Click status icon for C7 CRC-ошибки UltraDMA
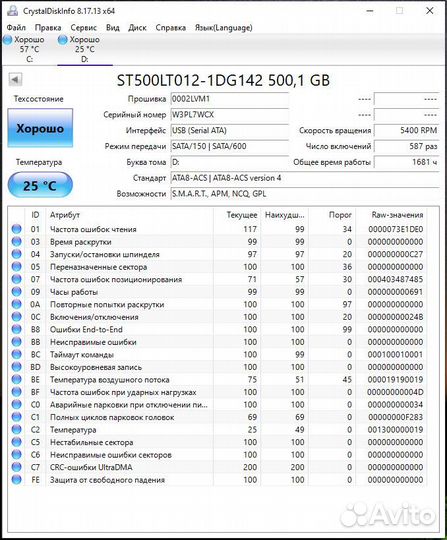 [x=16, y=467]
